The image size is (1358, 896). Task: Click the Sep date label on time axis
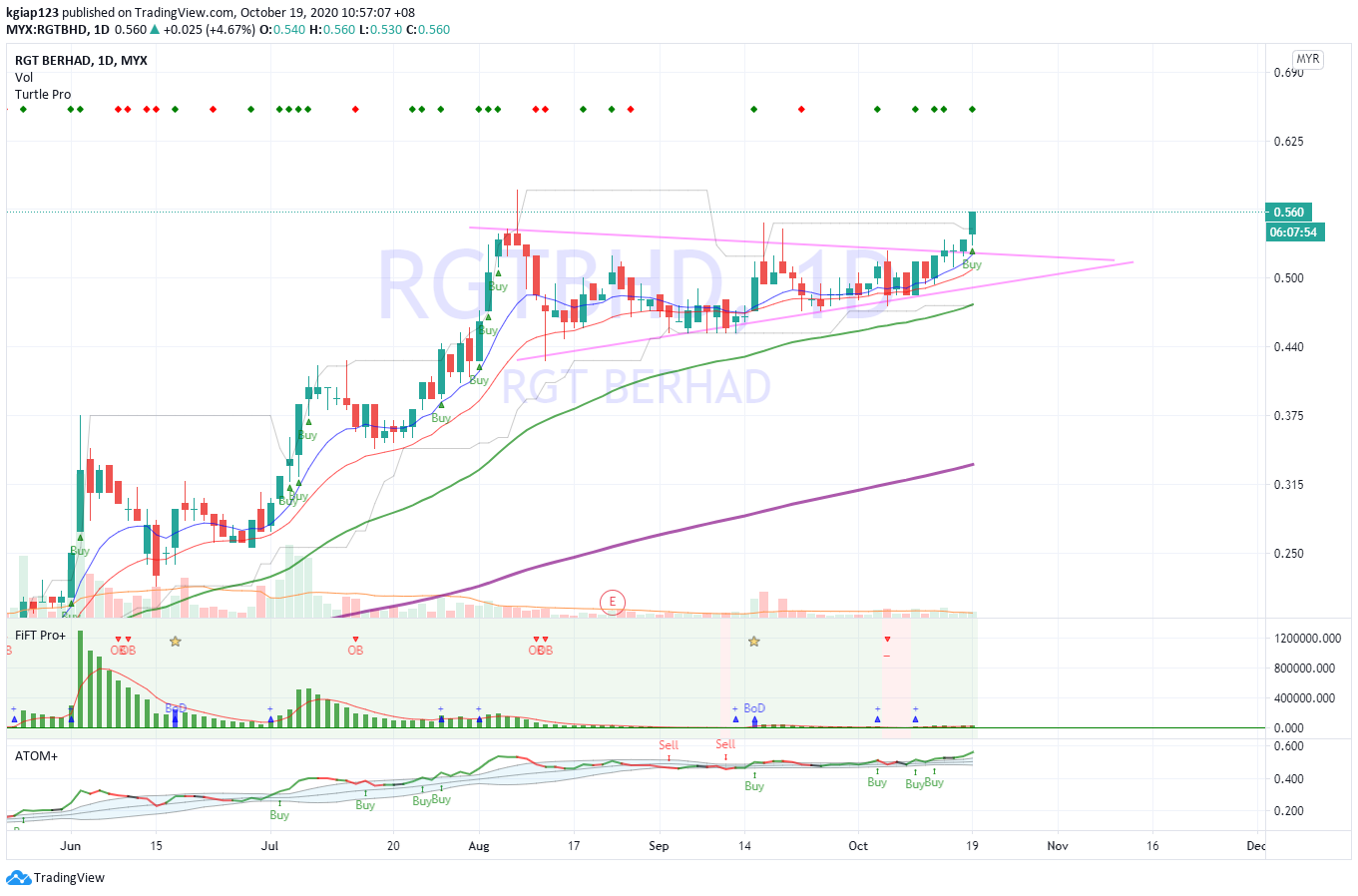click(x=659, y=846)
